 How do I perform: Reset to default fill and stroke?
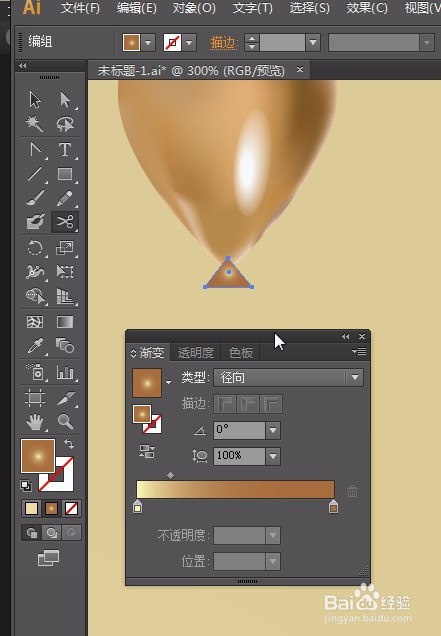(26, 485)
